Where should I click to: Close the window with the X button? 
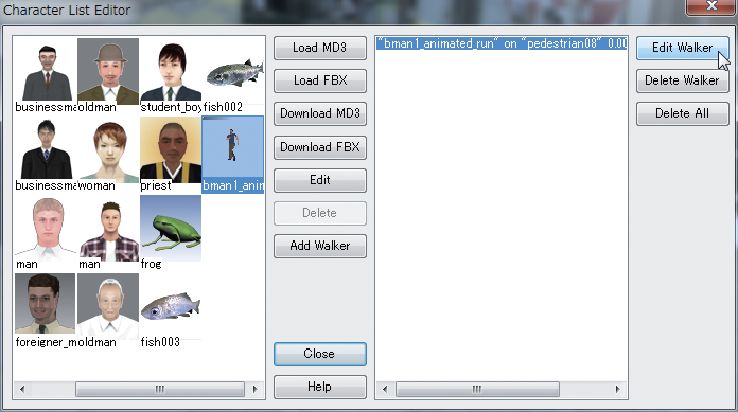712,6
